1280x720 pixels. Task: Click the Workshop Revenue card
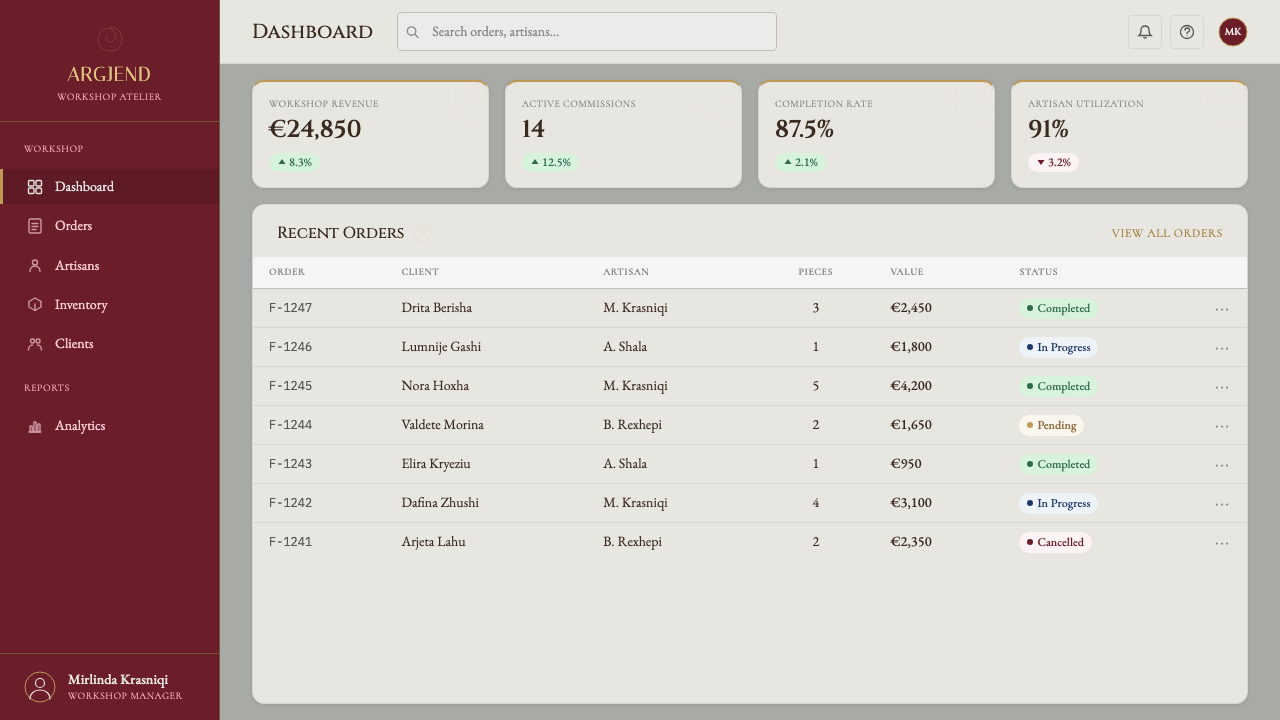pos(370,134)
